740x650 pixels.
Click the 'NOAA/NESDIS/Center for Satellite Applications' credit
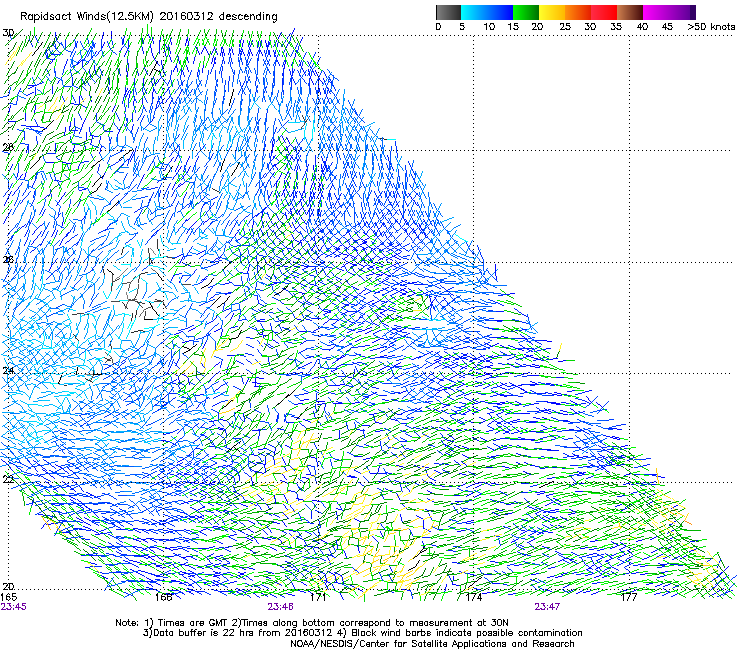click(399, 644)
